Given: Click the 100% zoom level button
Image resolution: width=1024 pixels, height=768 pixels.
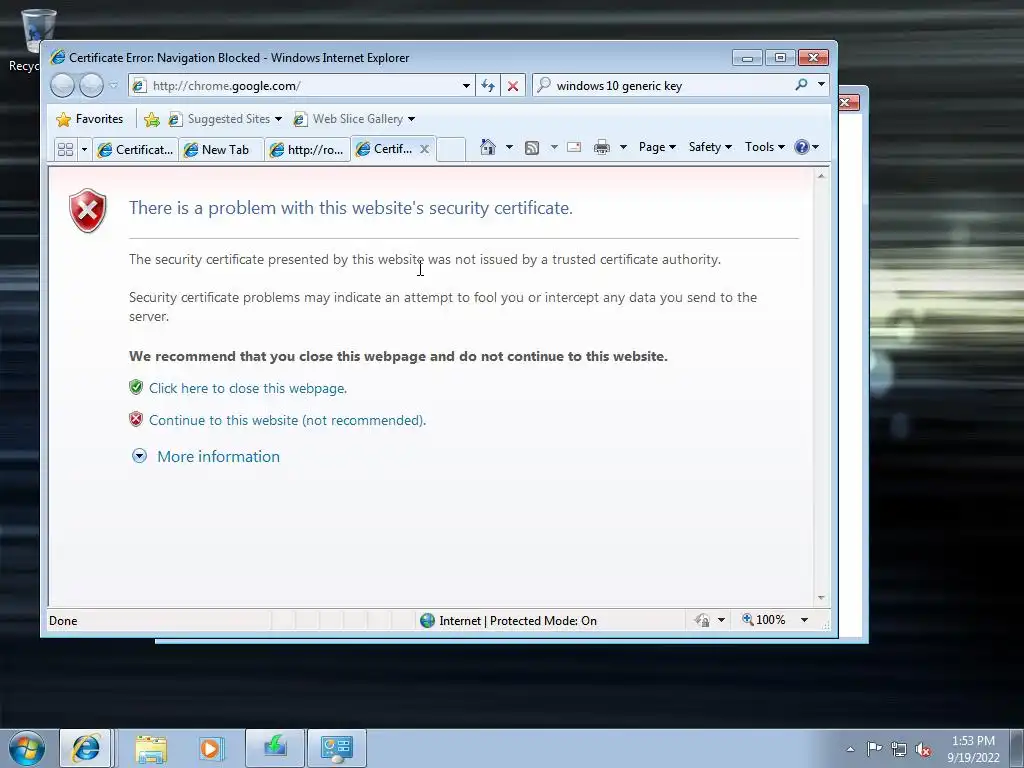Looking at the screenshot, I should (x=763, y=620).
